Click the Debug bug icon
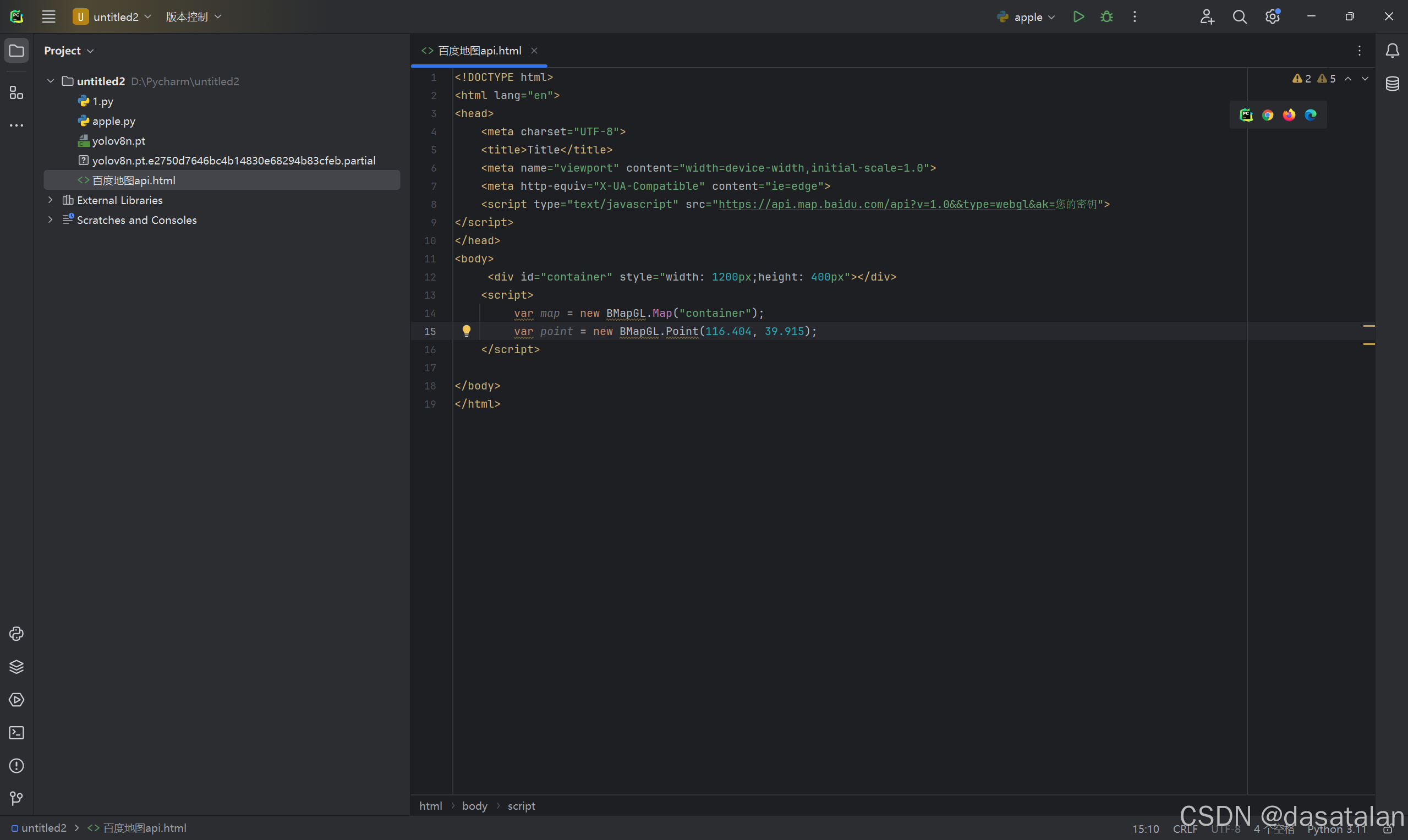1408x840 pixels. (x=1106, y=17)
